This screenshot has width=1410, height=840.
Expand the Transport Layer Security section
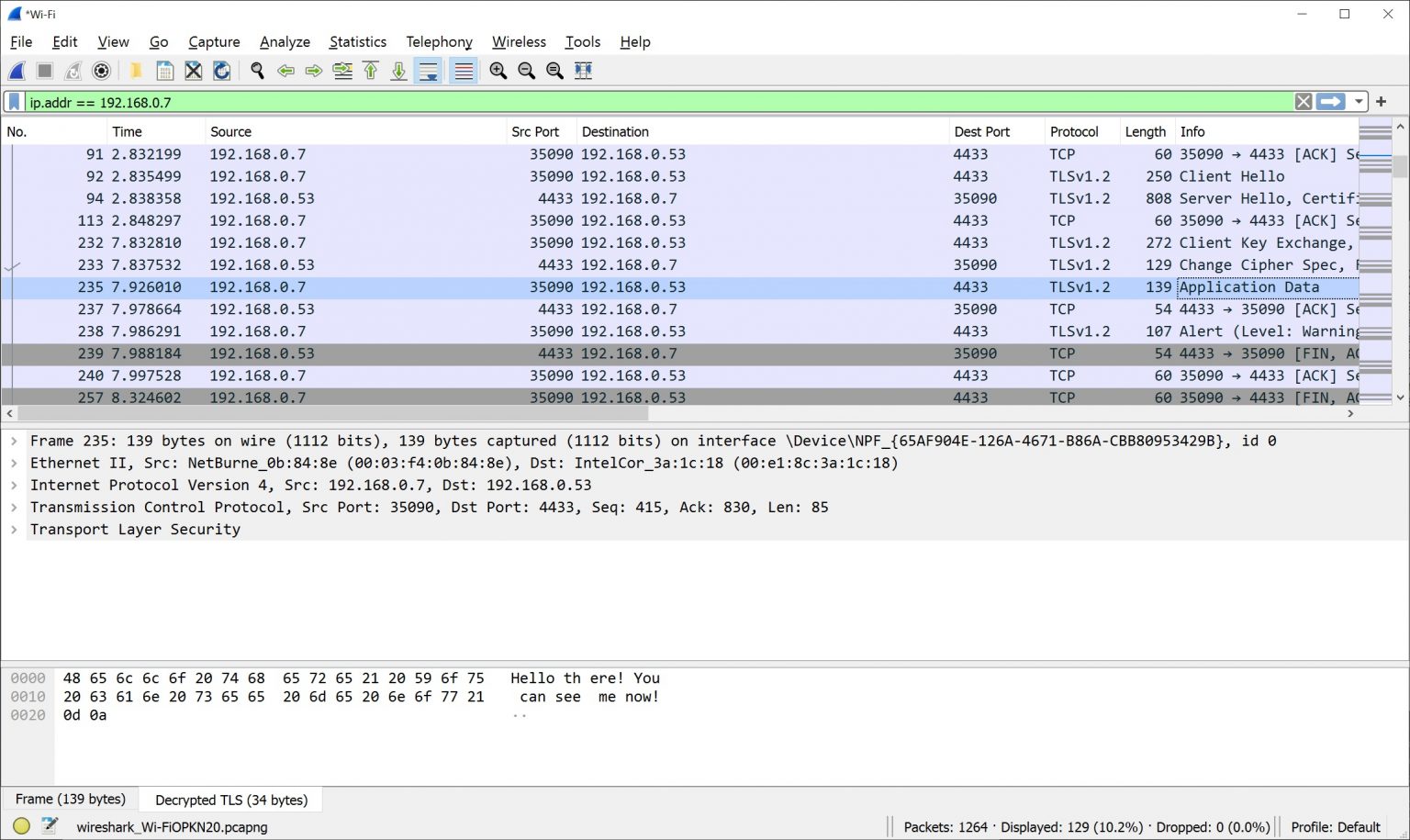(x=13, y=529)
